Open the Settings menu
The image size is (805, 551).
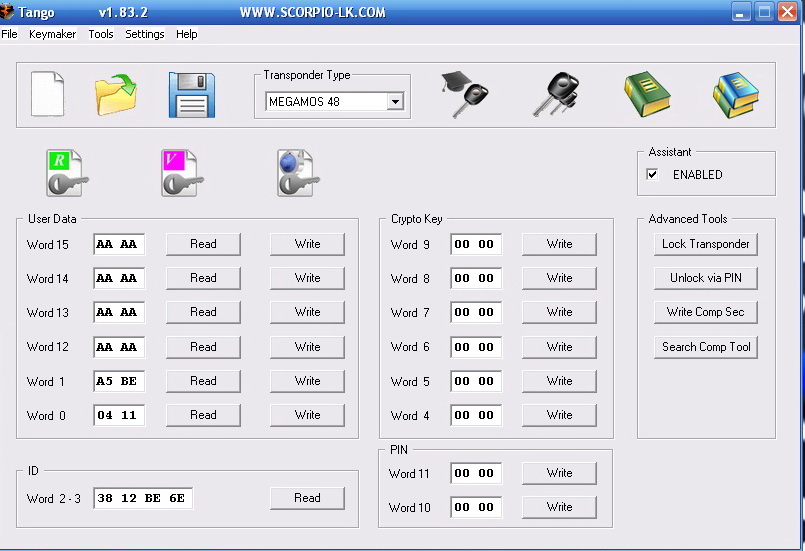coord(145,34)
